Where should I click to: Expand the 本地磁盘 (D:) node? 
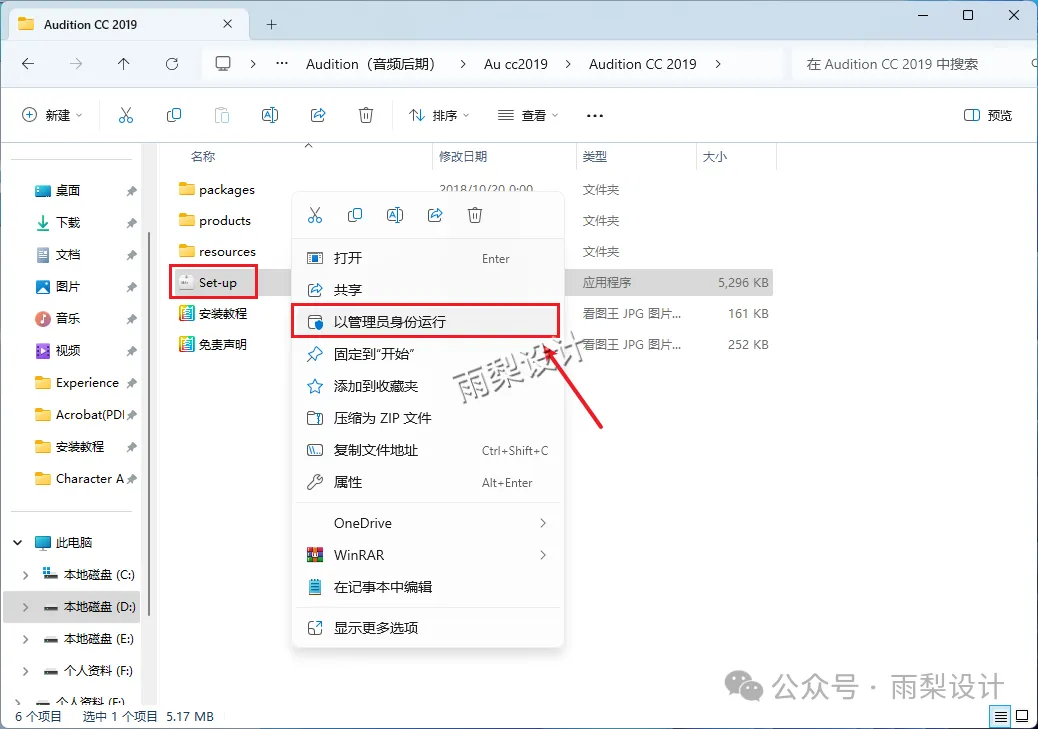pyautogui.click(x=25, y=607)
